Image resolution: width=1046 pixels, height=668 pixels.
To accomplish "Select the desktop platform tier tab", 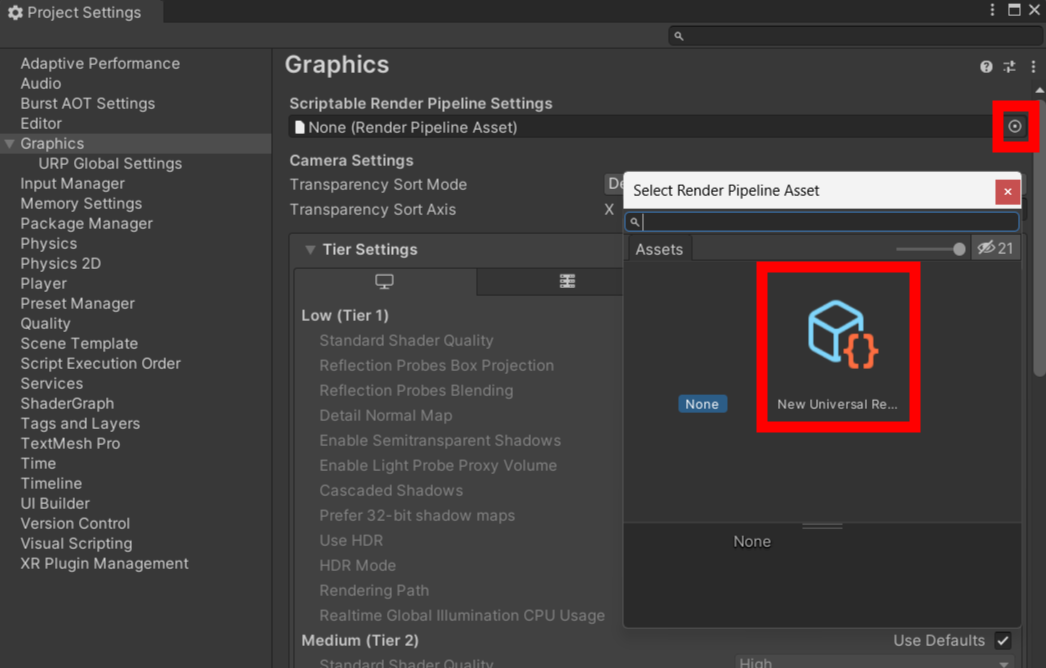I will [385, 282].
